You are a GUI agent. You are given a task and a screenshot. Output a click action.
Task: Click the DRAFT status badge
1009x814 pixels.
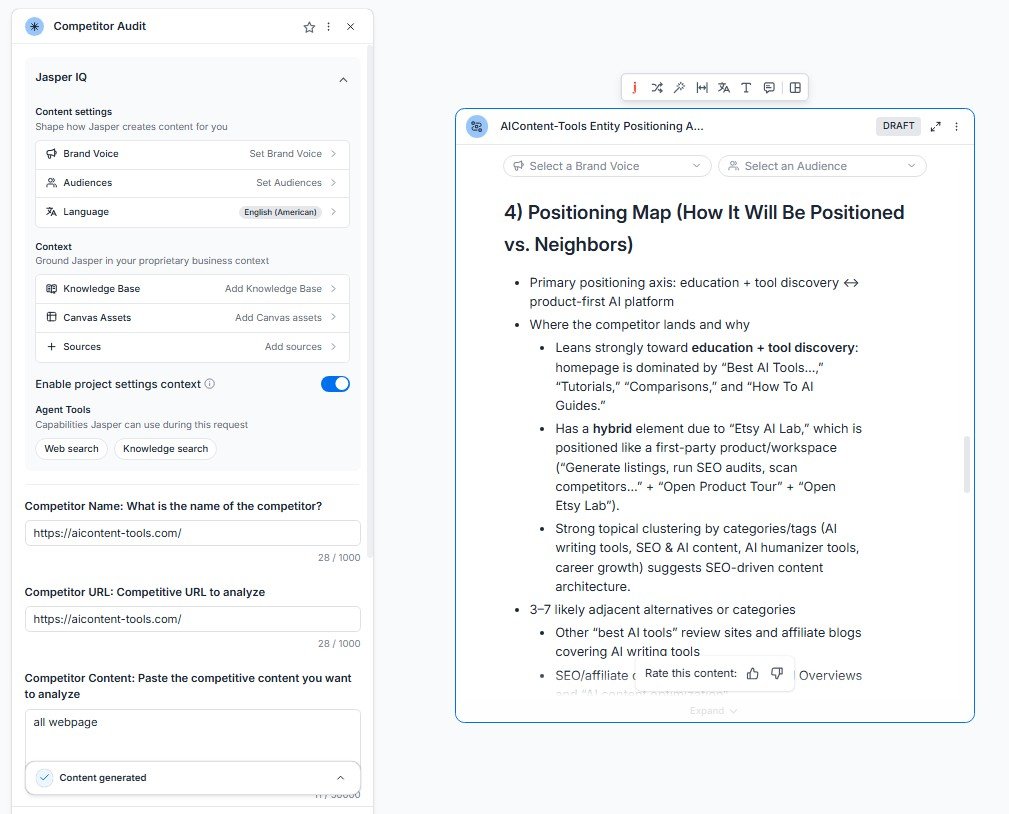click(898, 125)
